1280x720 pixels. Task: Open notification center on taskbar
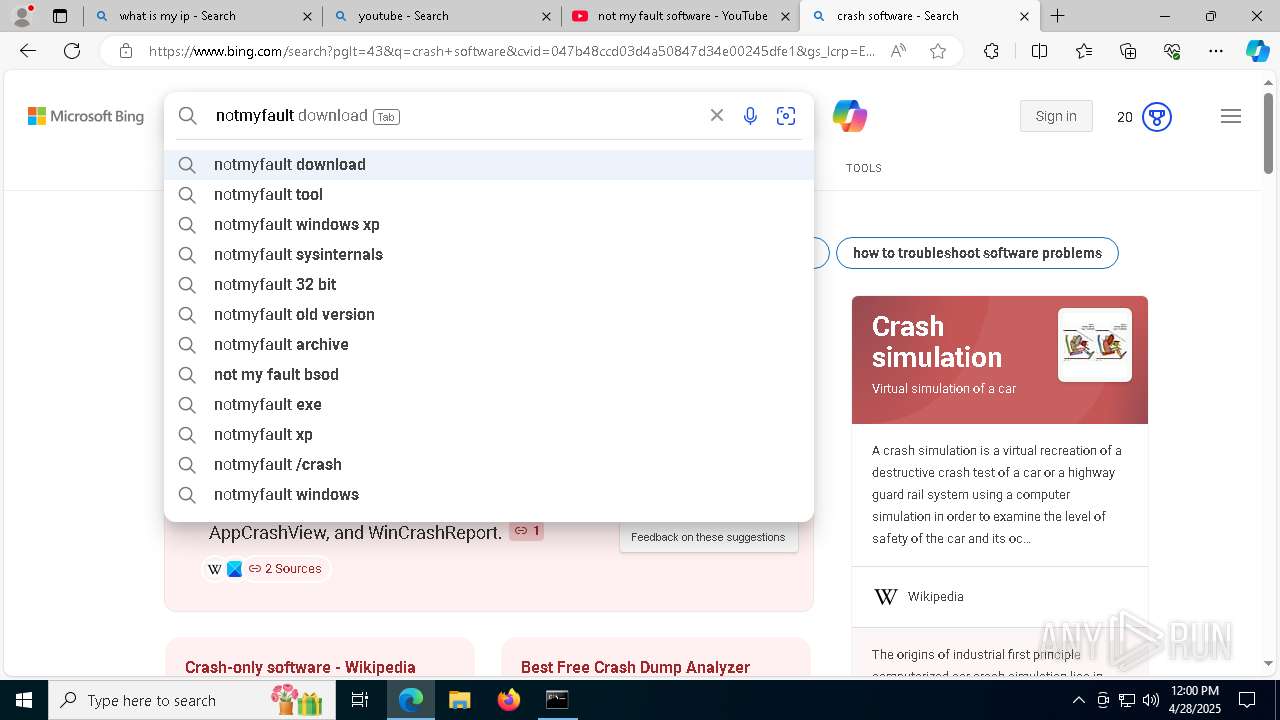[1247, 700]
